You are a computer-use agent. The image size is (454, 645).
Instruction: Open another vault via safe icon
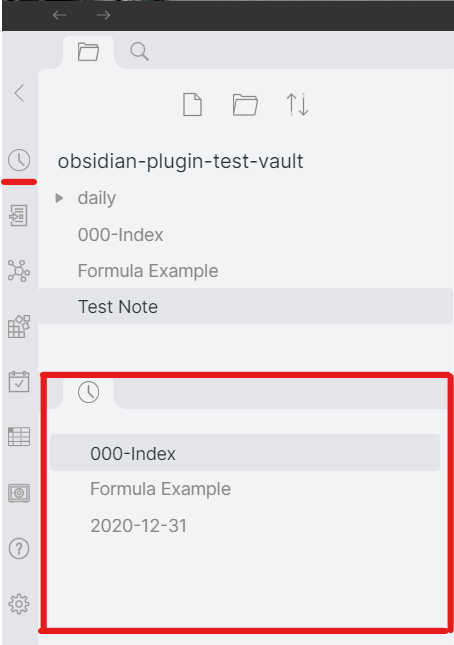19,493
